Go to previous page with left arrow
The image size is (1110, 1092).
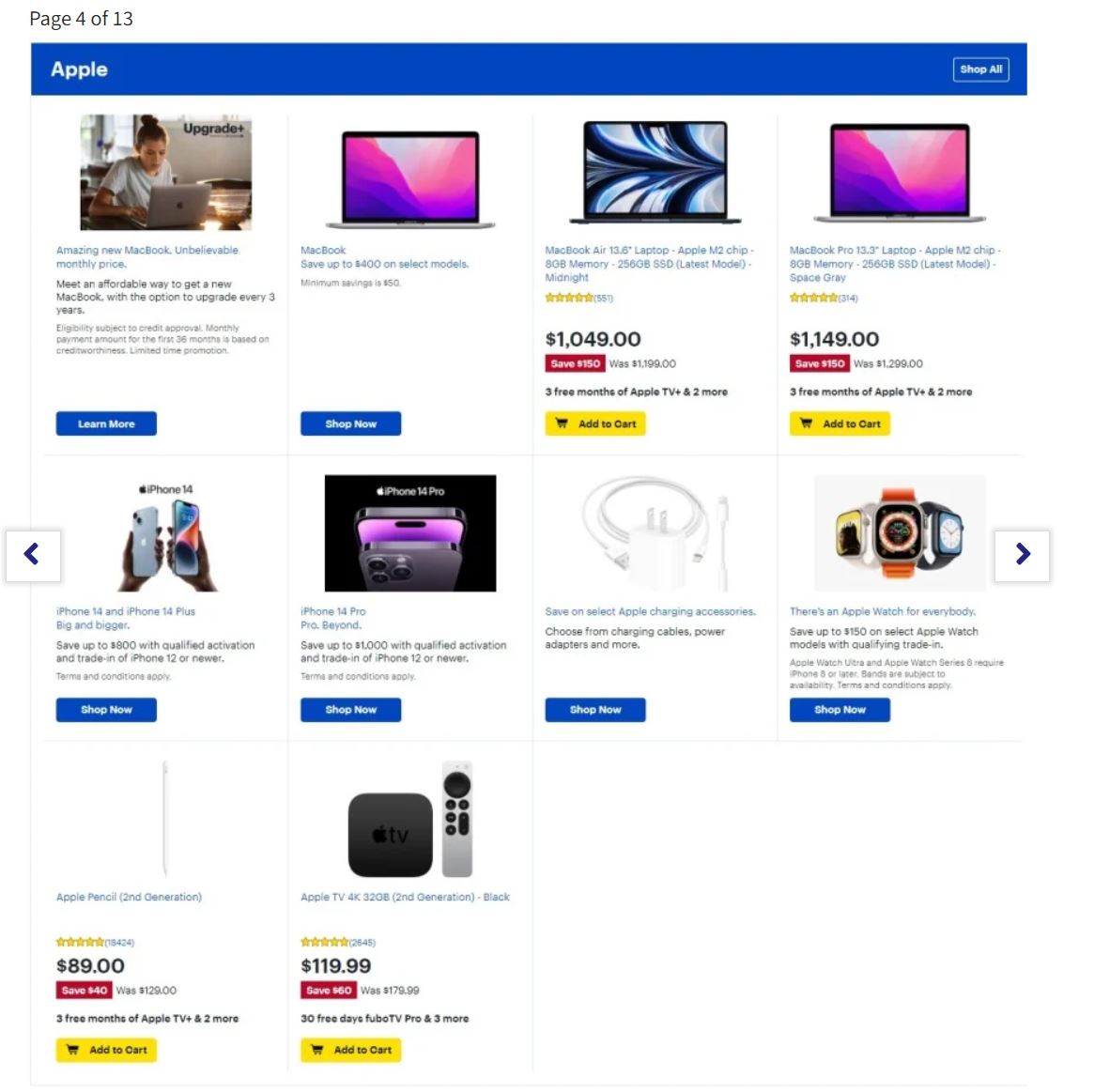tap(33, 556)
